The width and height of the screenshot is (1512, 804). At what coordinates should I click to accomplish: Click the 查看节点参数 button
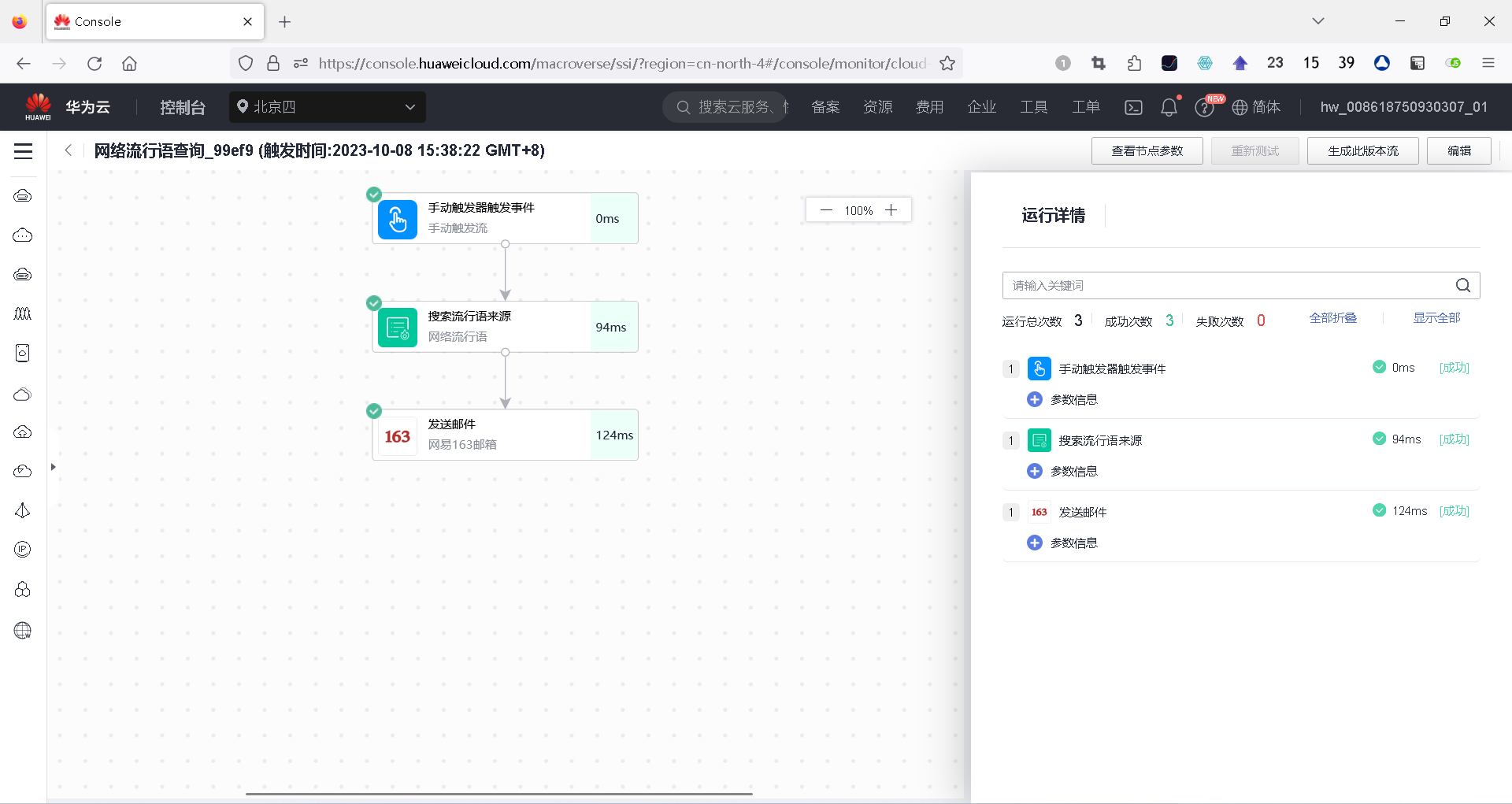click(1147, 150)
